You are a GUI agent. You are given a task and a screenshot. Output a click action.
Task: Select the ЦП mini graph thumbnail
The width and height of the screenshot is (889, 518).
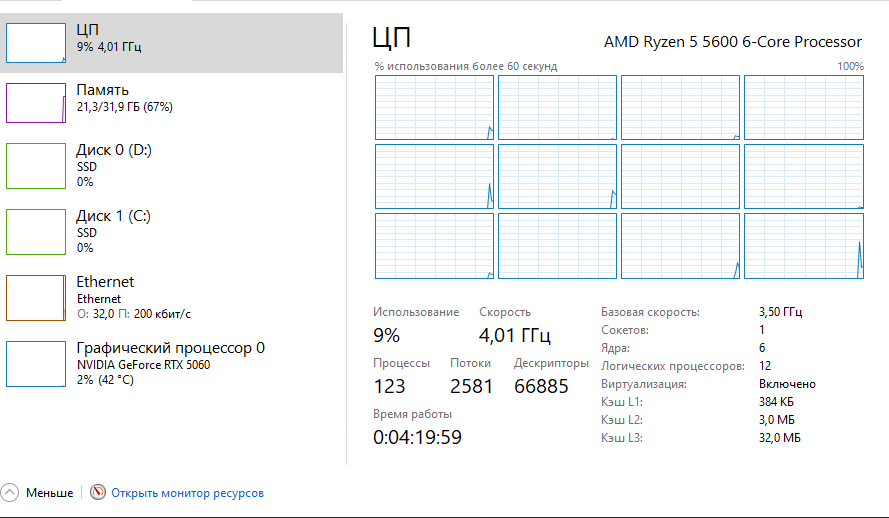[36, 42]
